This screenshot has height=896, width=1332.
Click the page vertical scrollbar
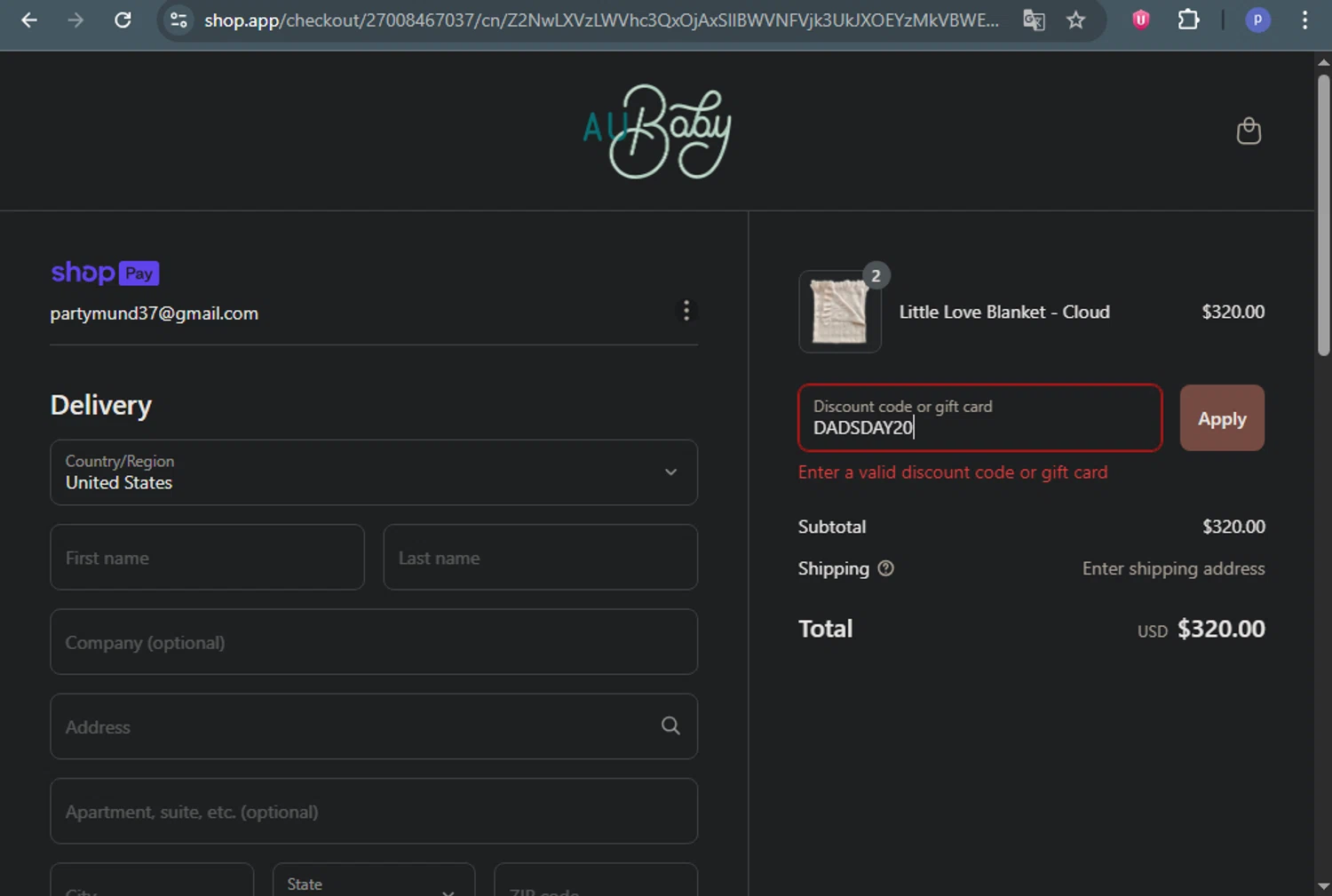click(1323, 215)
